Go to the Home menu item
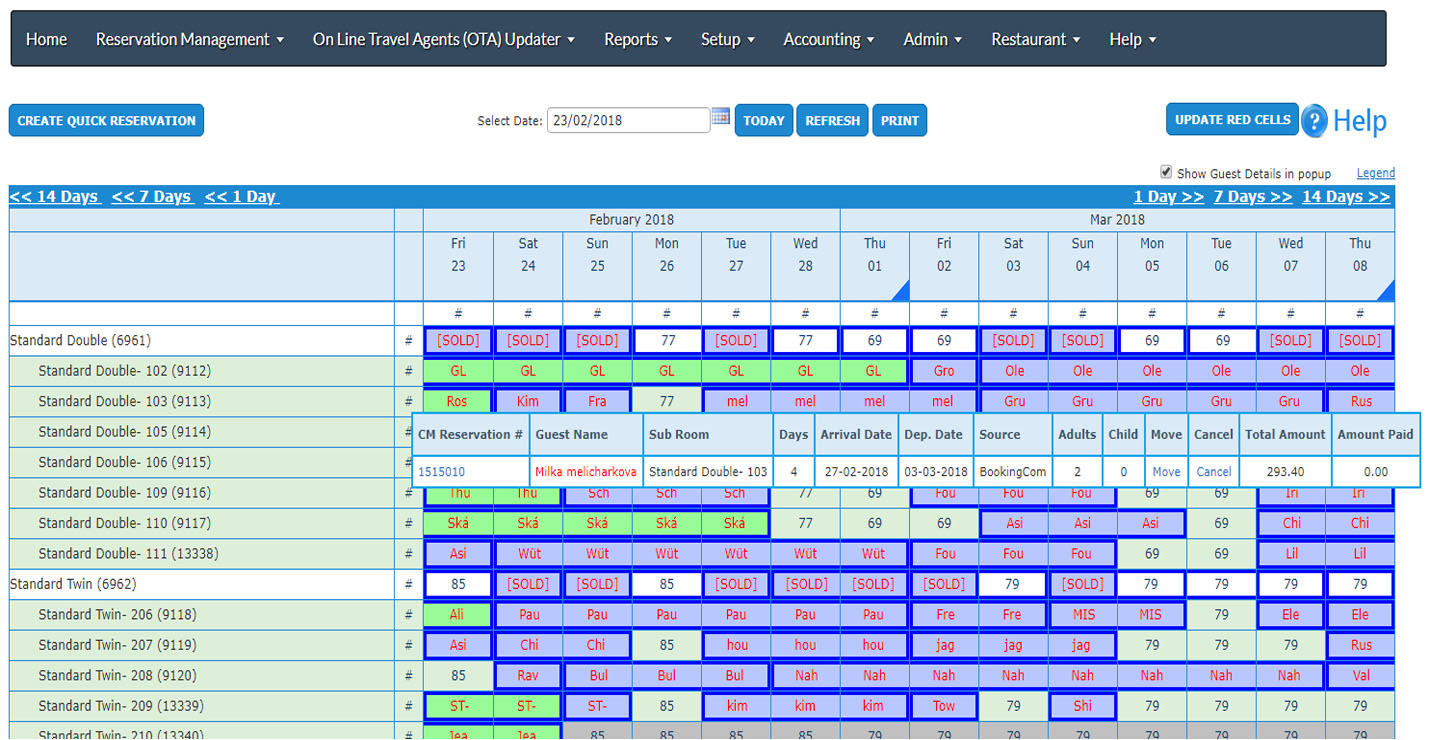 46,40
